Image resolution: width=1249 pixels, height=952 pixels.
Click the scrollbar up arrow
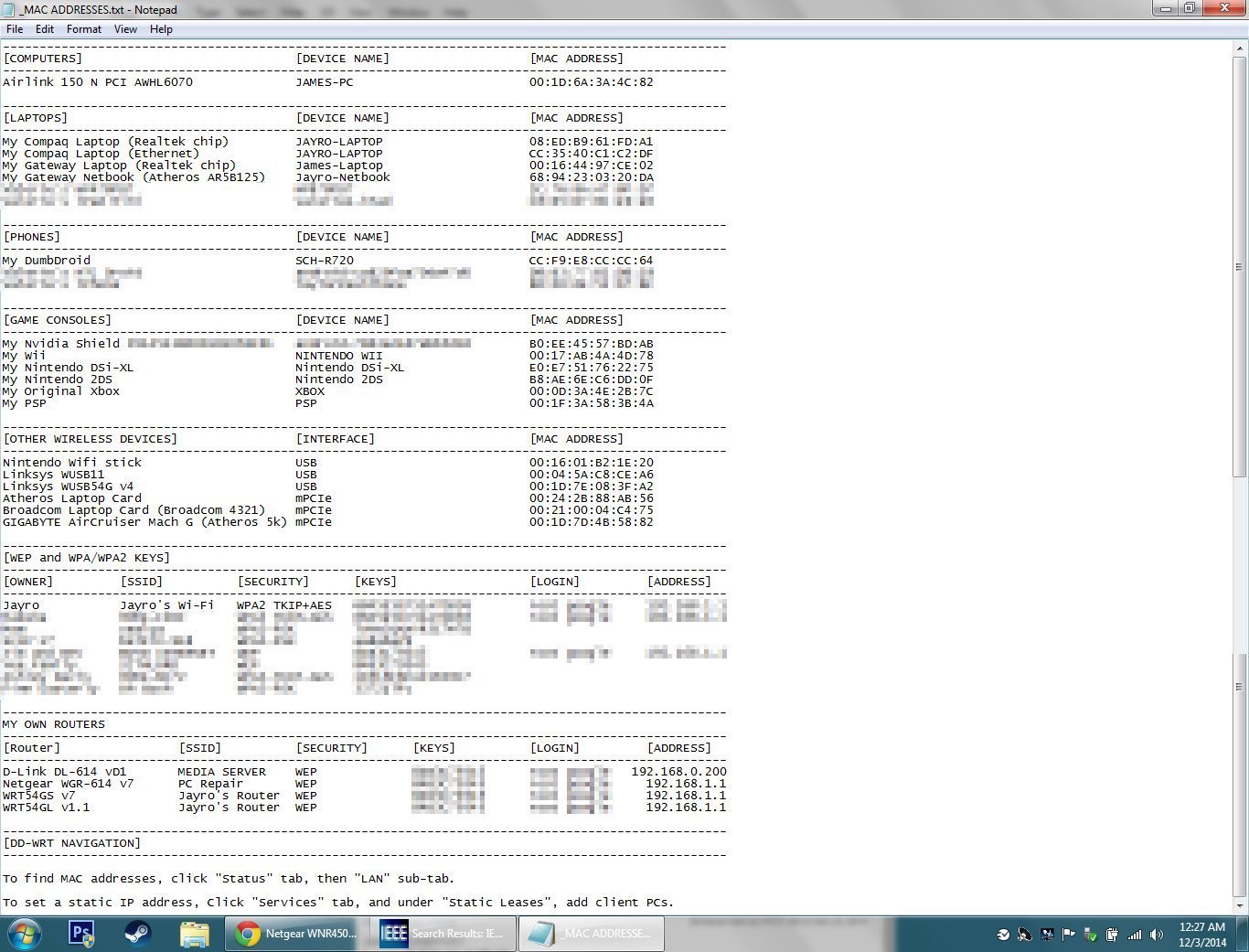pos(1240,48)
